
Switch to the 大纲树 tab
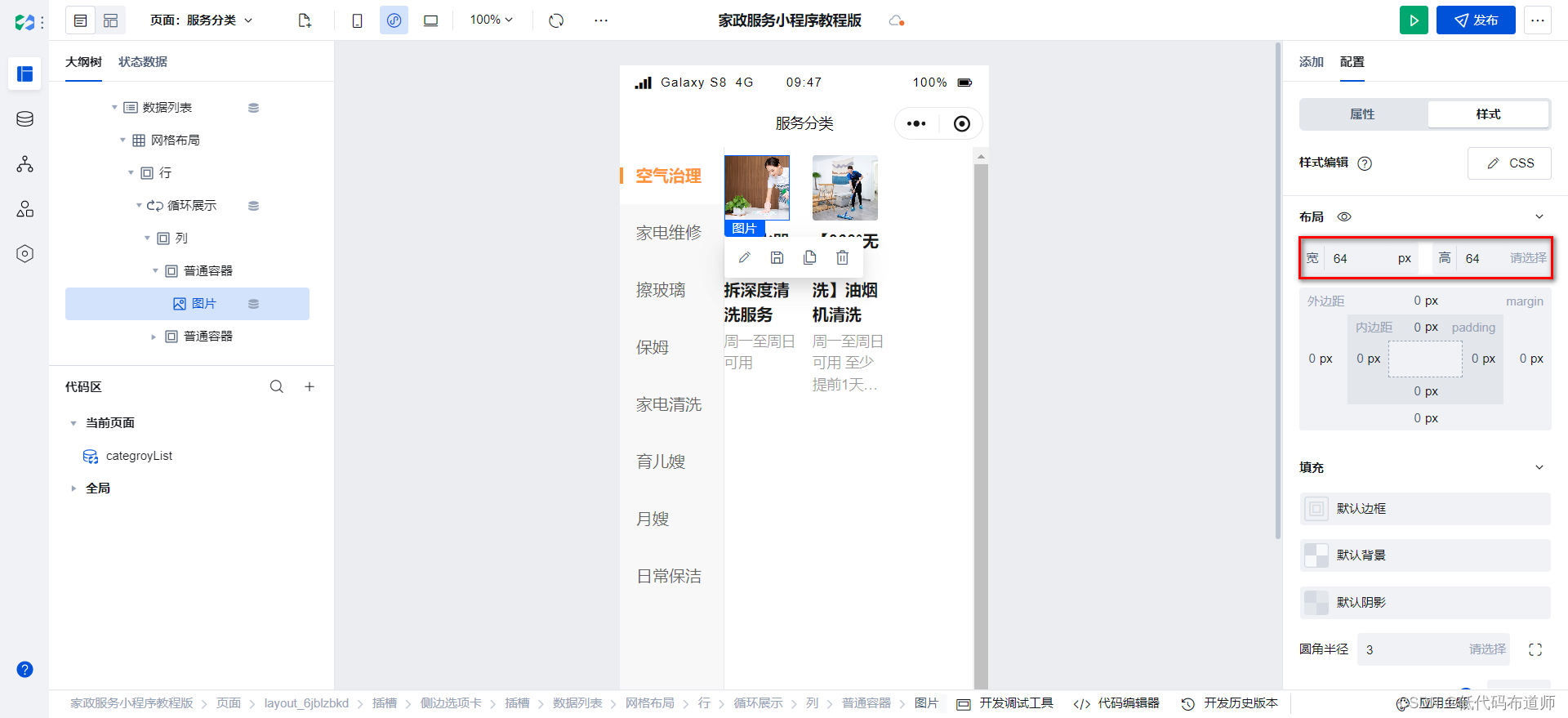click(83, 62)
